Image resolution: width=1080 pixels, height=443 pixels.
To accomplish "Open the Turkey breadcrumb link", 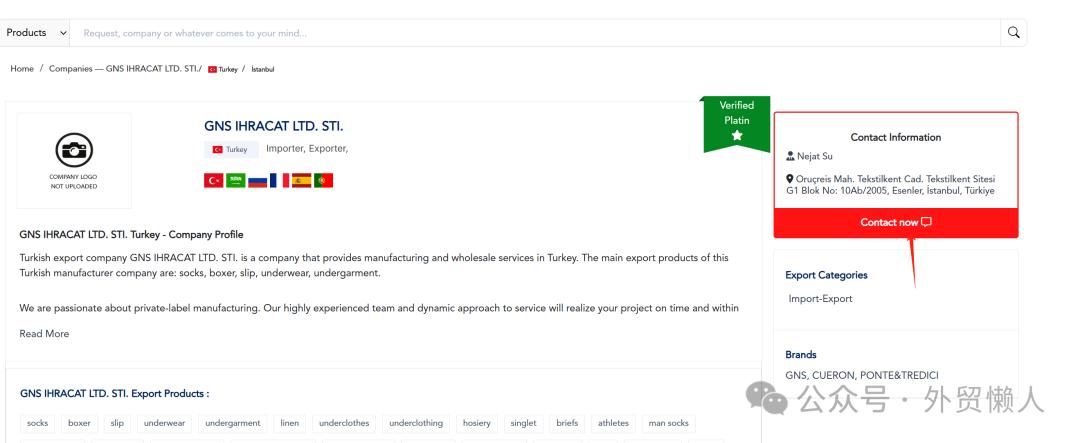I will 223,70.
